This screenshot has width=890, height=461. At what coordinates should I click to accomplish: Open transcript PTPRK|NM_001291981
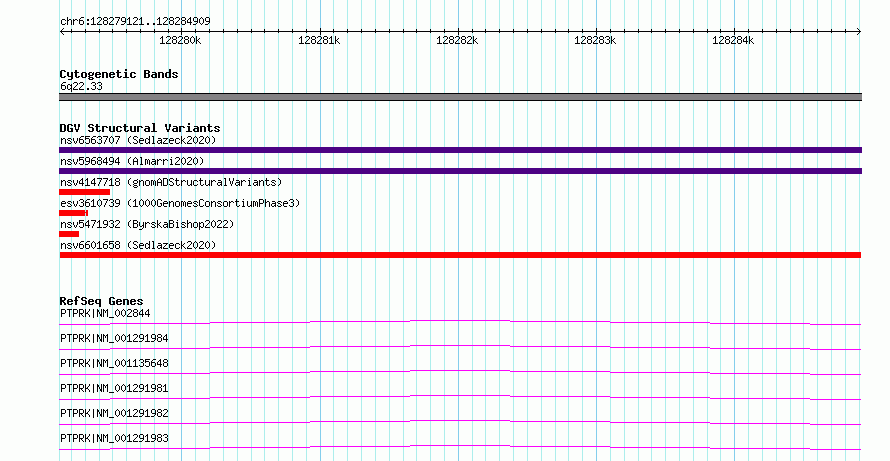click(114, 388)
